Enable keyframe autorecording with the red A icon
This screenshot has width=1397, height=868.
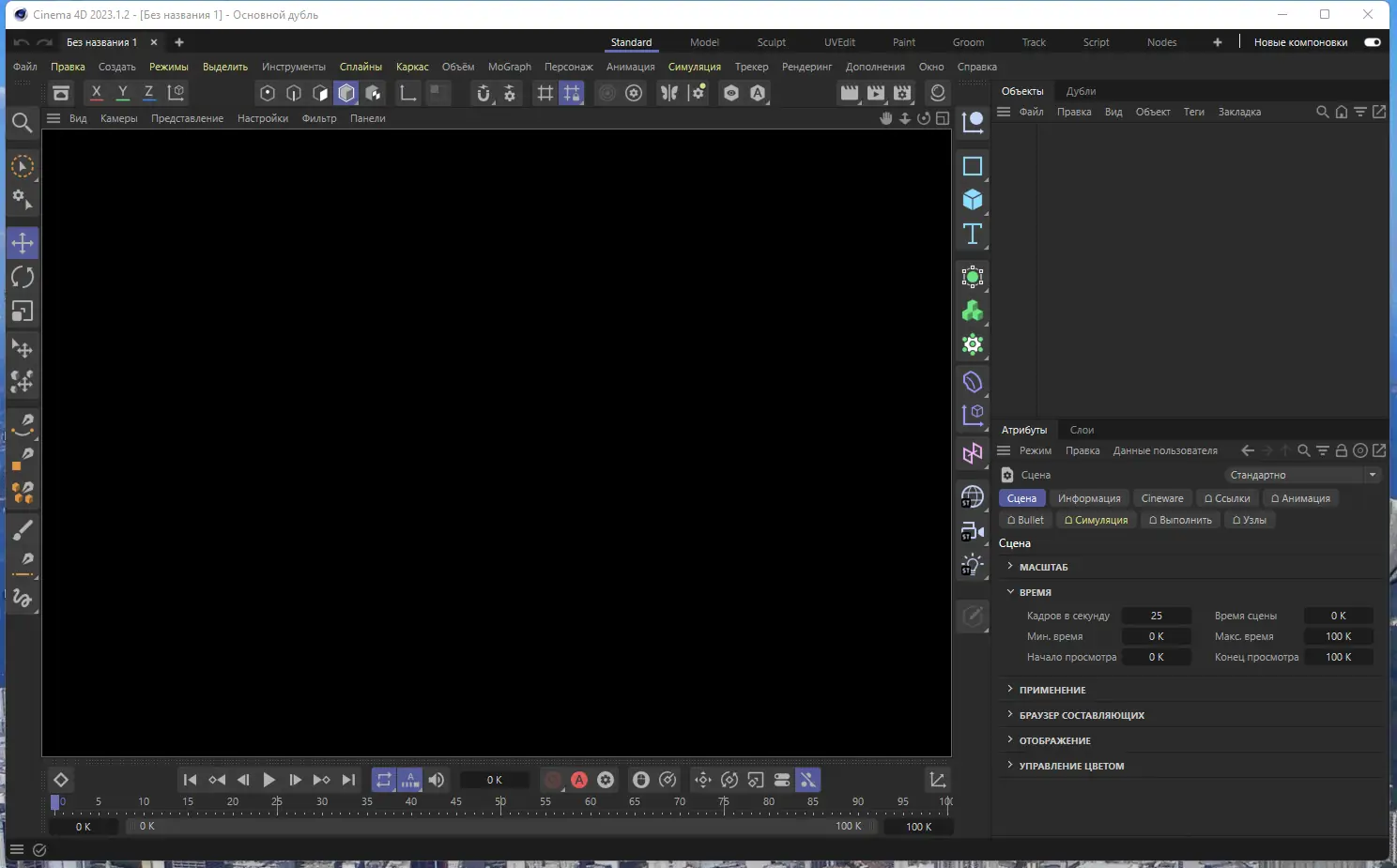pyautogui.click(x=579, y=779)
